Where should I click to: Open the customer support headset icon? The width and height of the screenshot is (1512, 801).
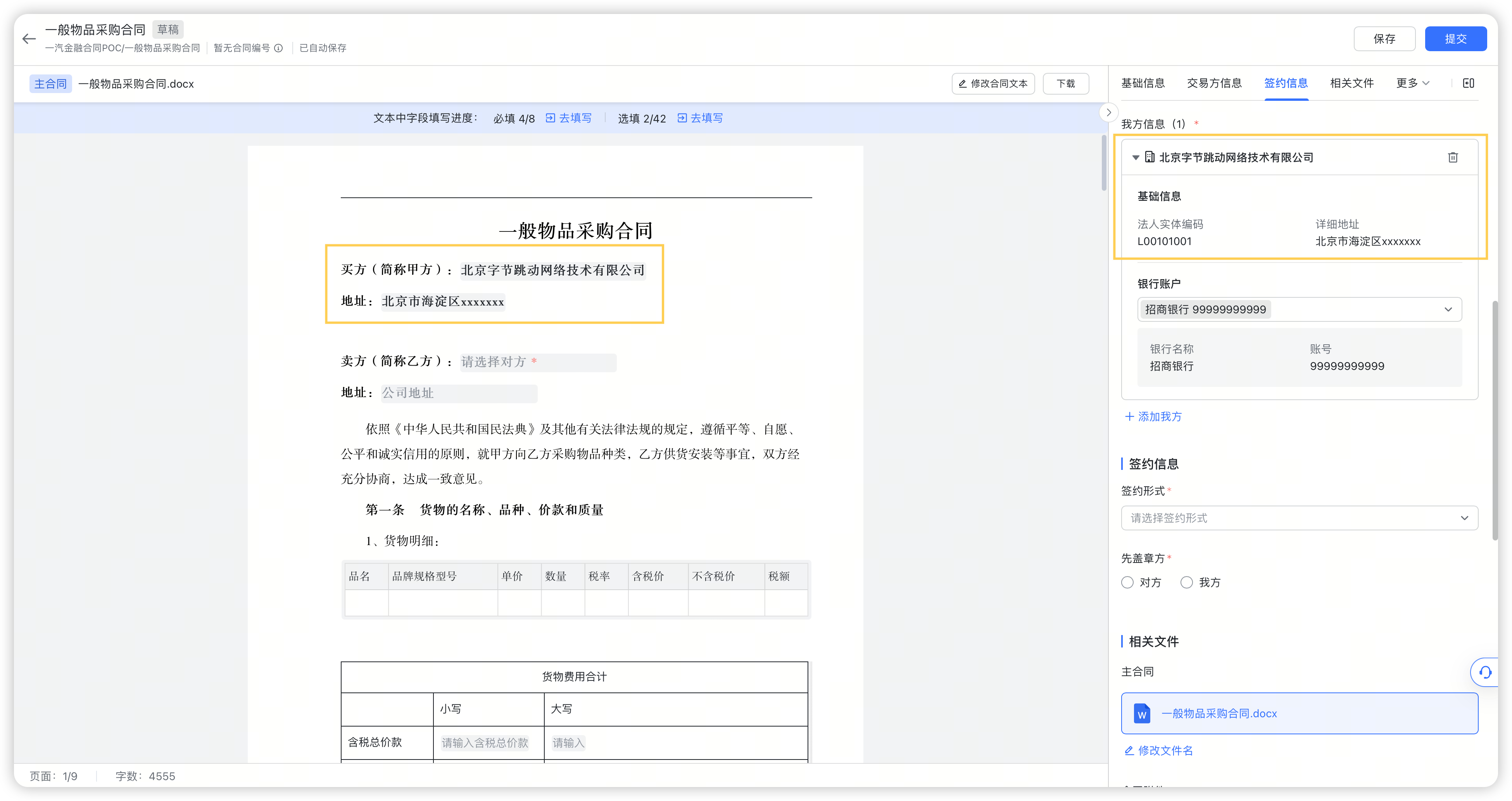(1485, 673)
